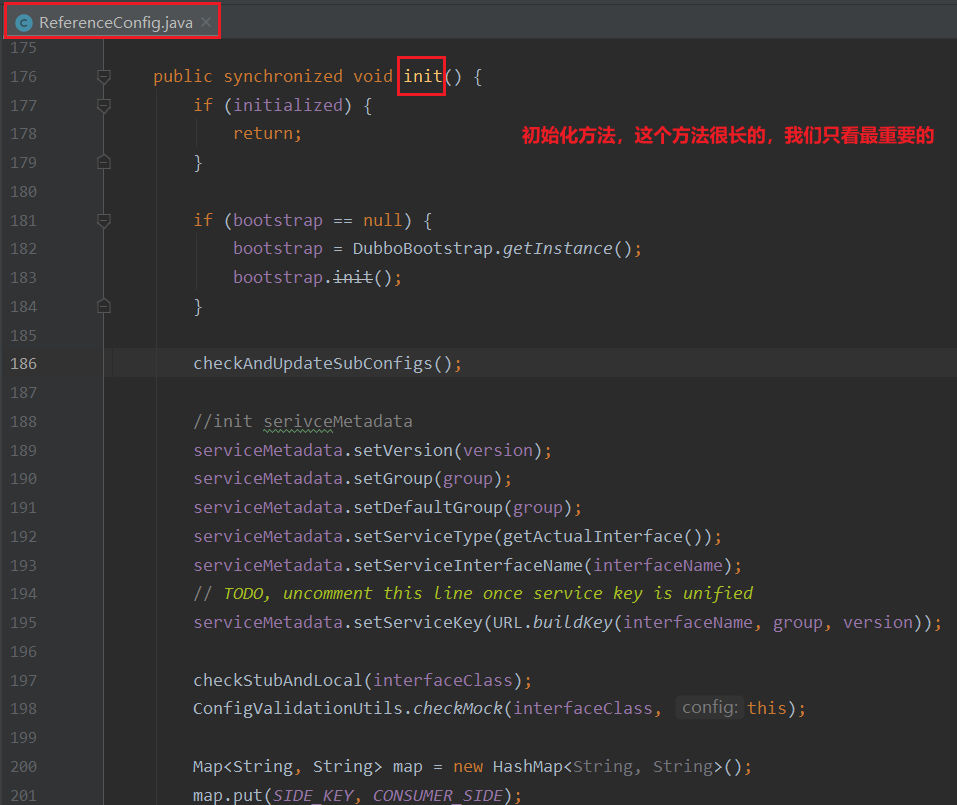Collapse the init() method fold marker at line 176
Screen dimensions: 957x805
(x=104, y=77)
